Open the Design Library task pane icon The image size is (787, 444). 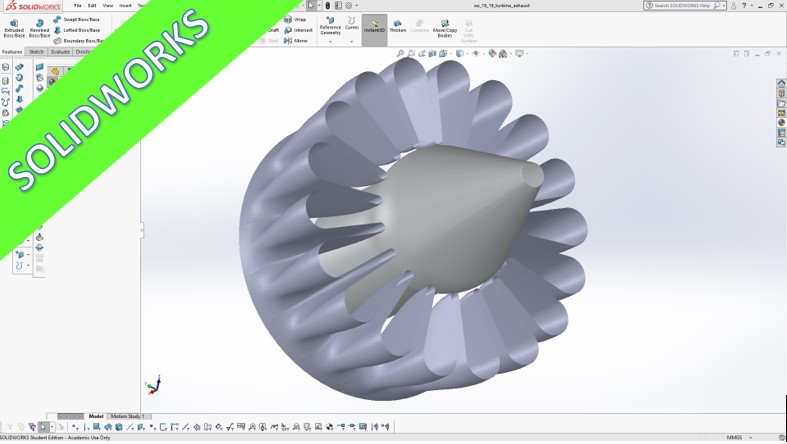pyautogui.click(x=781, y=93)
